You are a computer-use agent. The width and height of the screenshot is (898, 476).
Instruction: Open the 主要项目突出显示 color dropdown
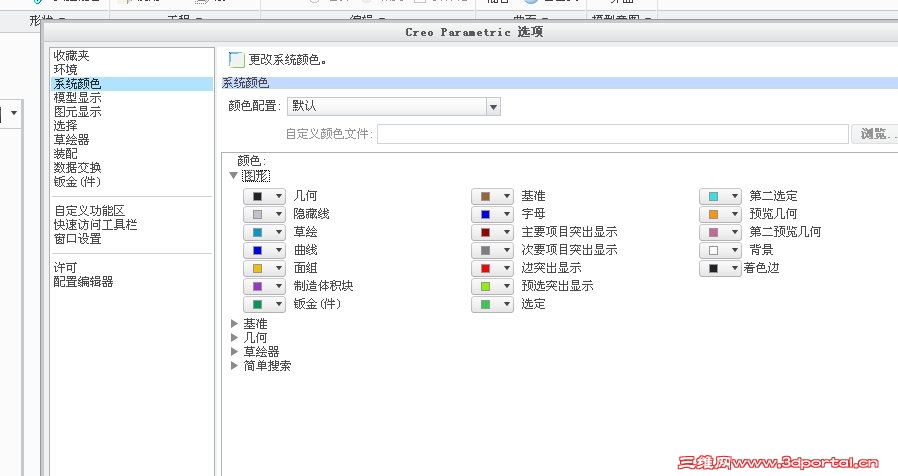coord(492,233)
